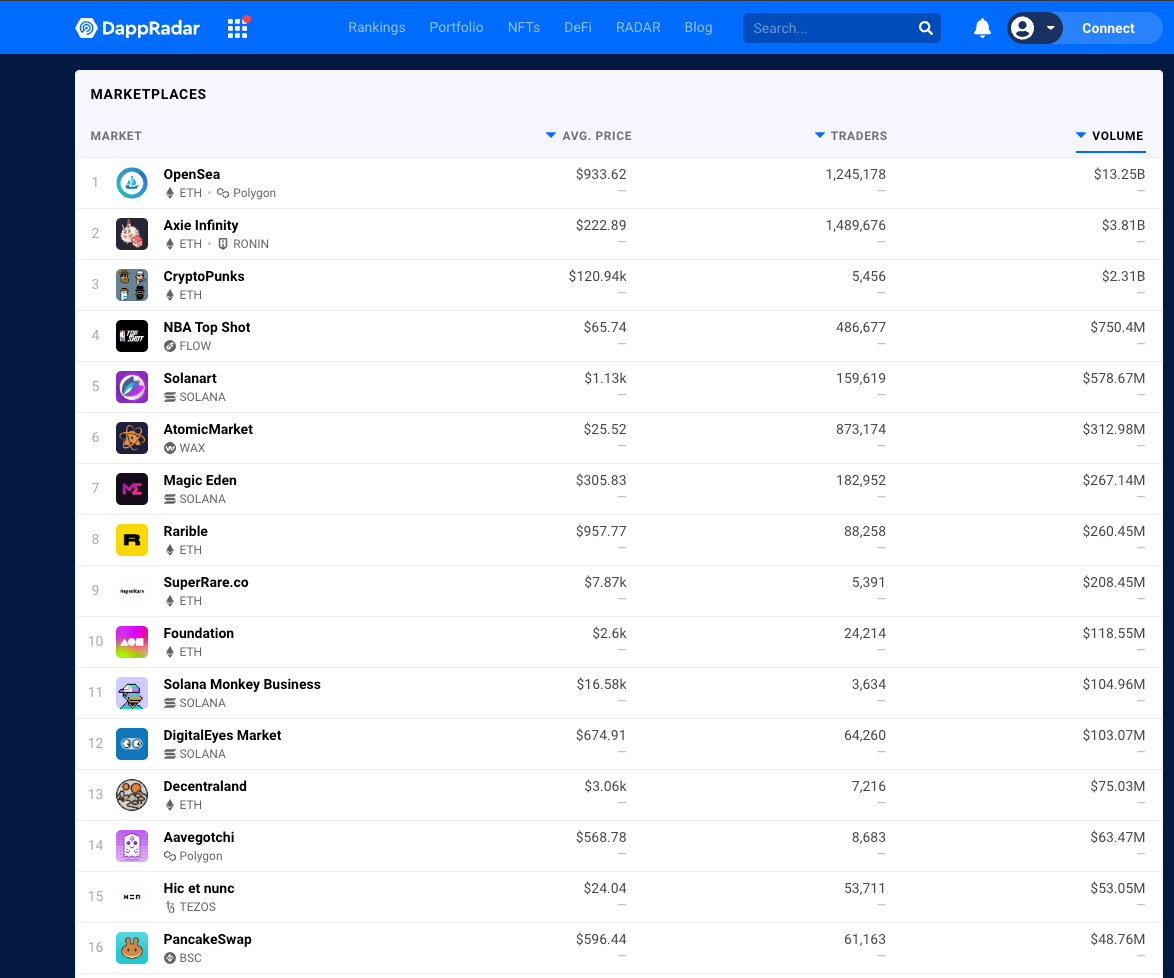Open the NFTs menu
Viewport: 1174px width, 978px height.
tap(523, 27)
